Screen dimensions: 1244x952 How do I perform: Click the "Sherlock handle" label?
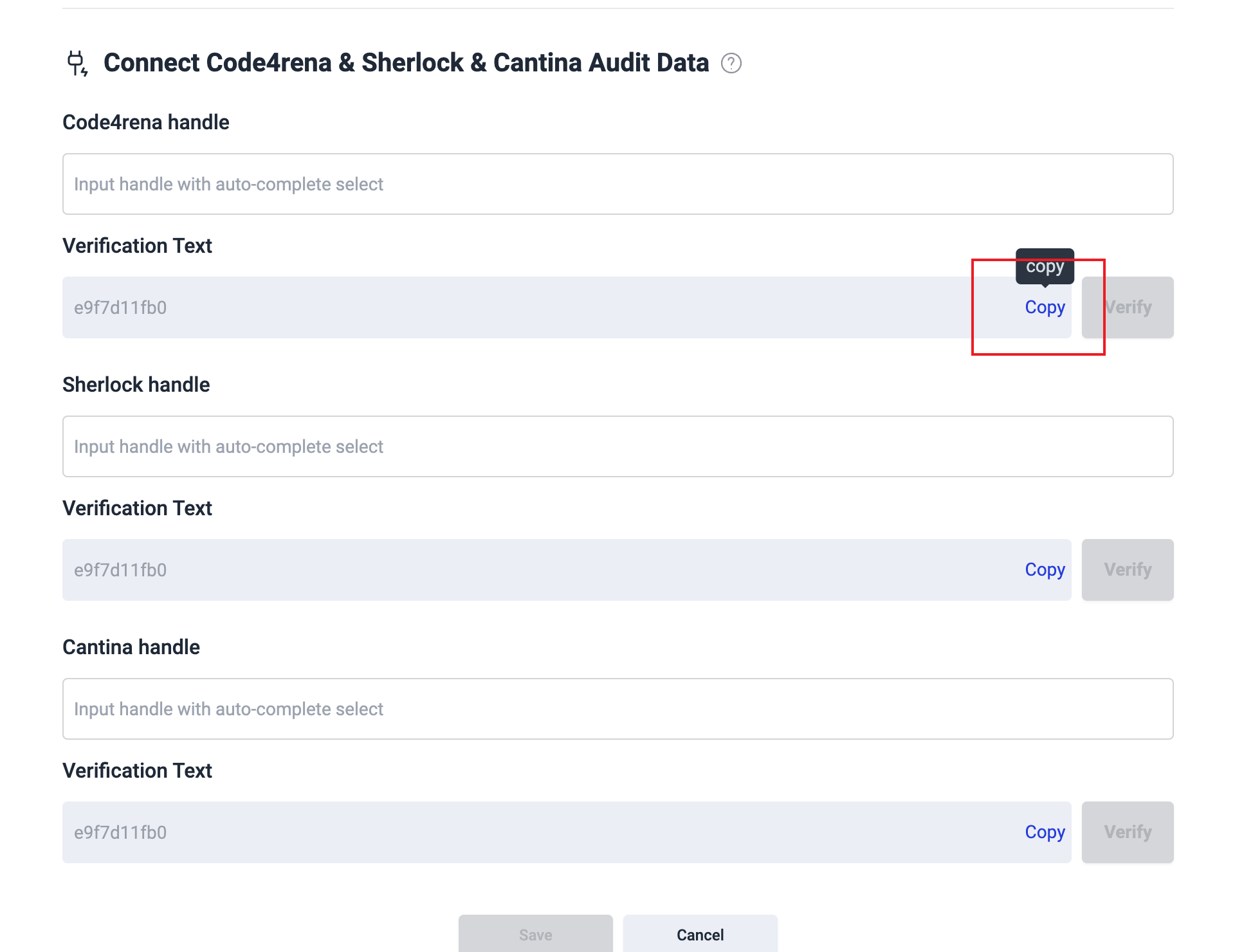click(x=136, y=385)
